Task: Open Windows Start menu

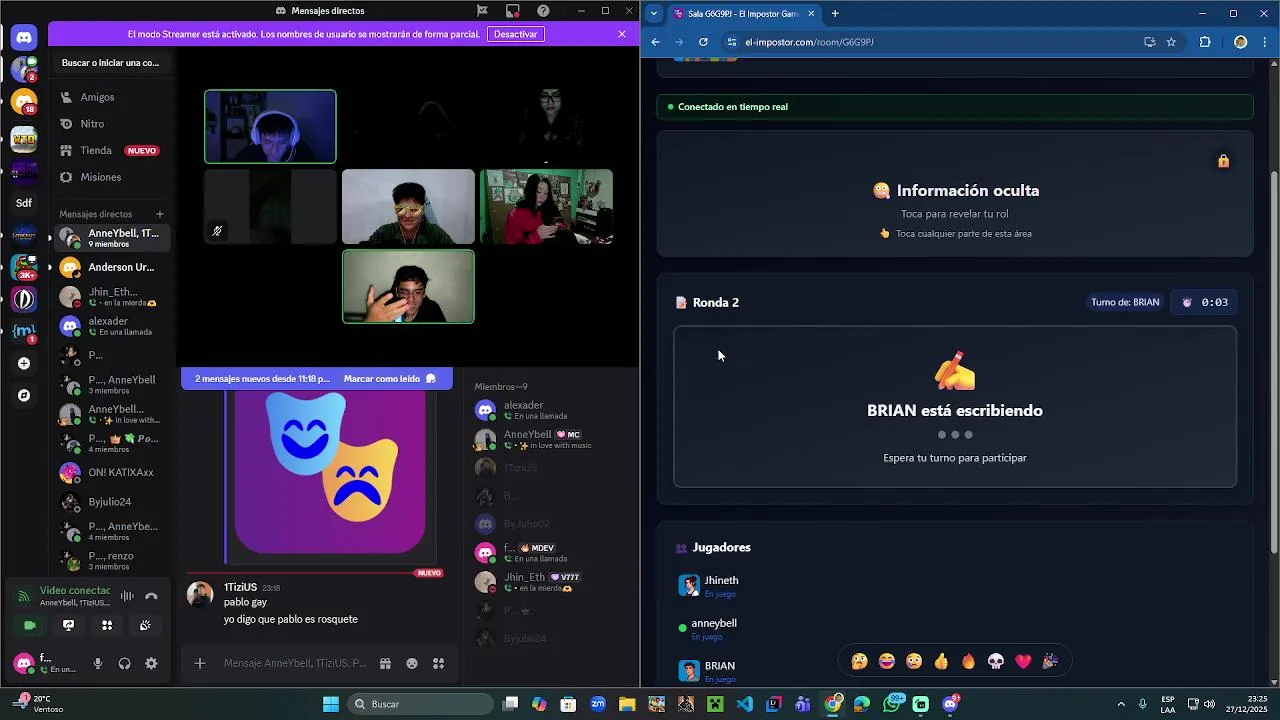Action: tap(331, 704)
